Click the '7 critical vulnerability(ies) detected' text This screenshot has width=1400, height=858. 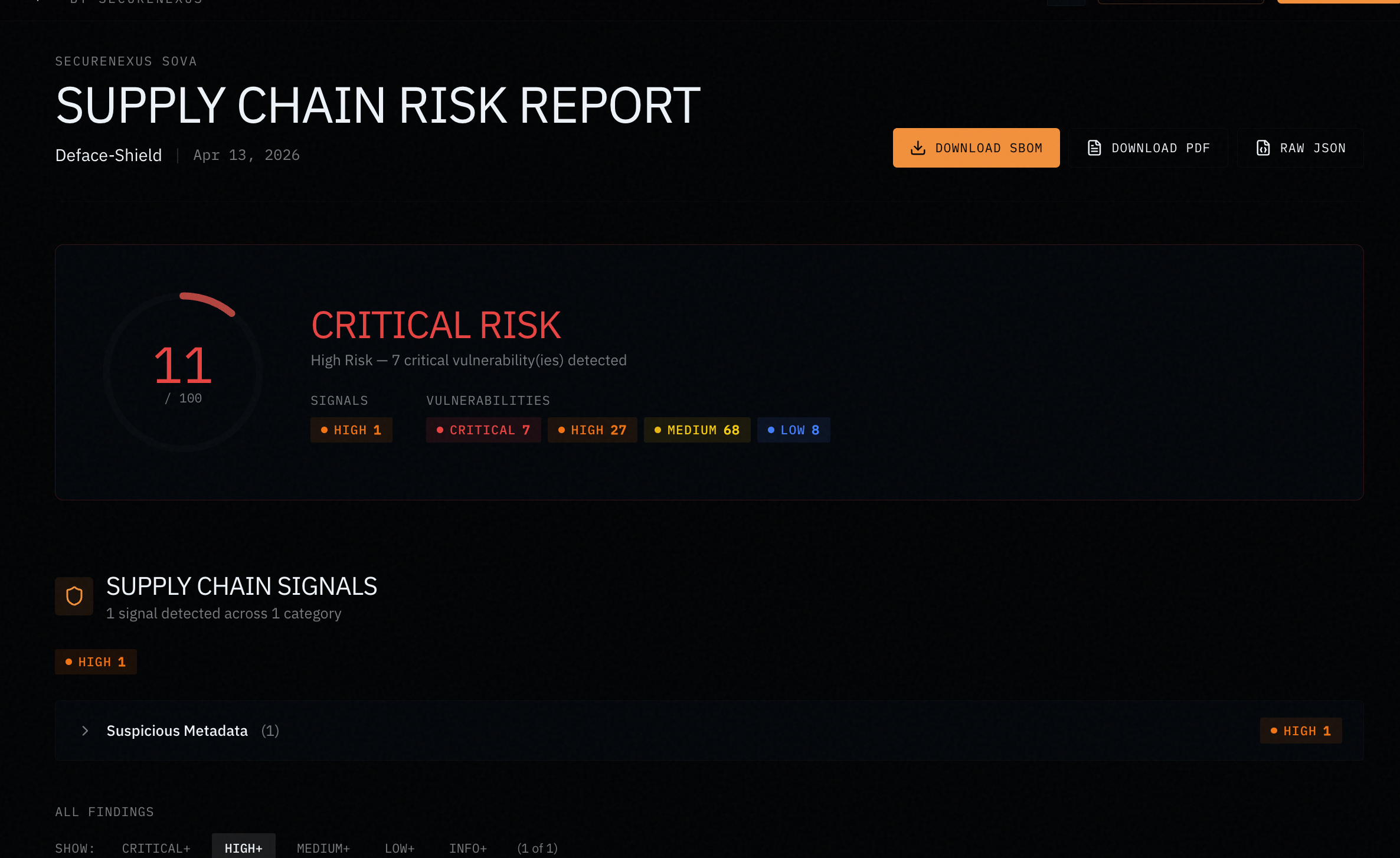tap(509, 360)
